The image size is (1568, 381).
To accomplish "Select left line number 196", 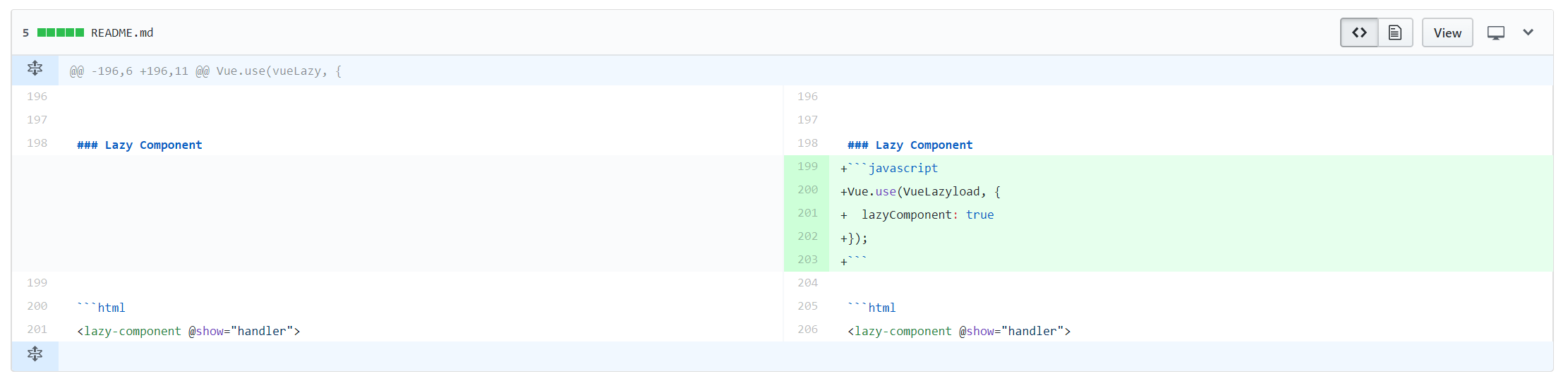I will (x=37, y=97).
